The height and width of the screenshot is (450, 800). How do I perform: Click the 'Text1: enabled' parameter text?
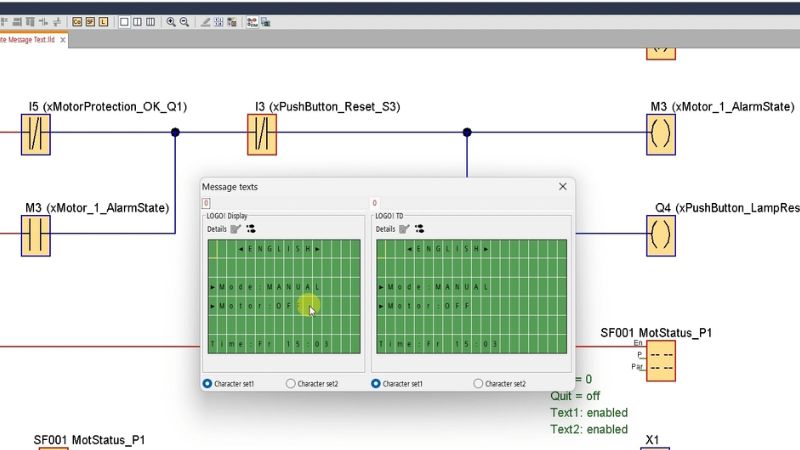(589, 413)
